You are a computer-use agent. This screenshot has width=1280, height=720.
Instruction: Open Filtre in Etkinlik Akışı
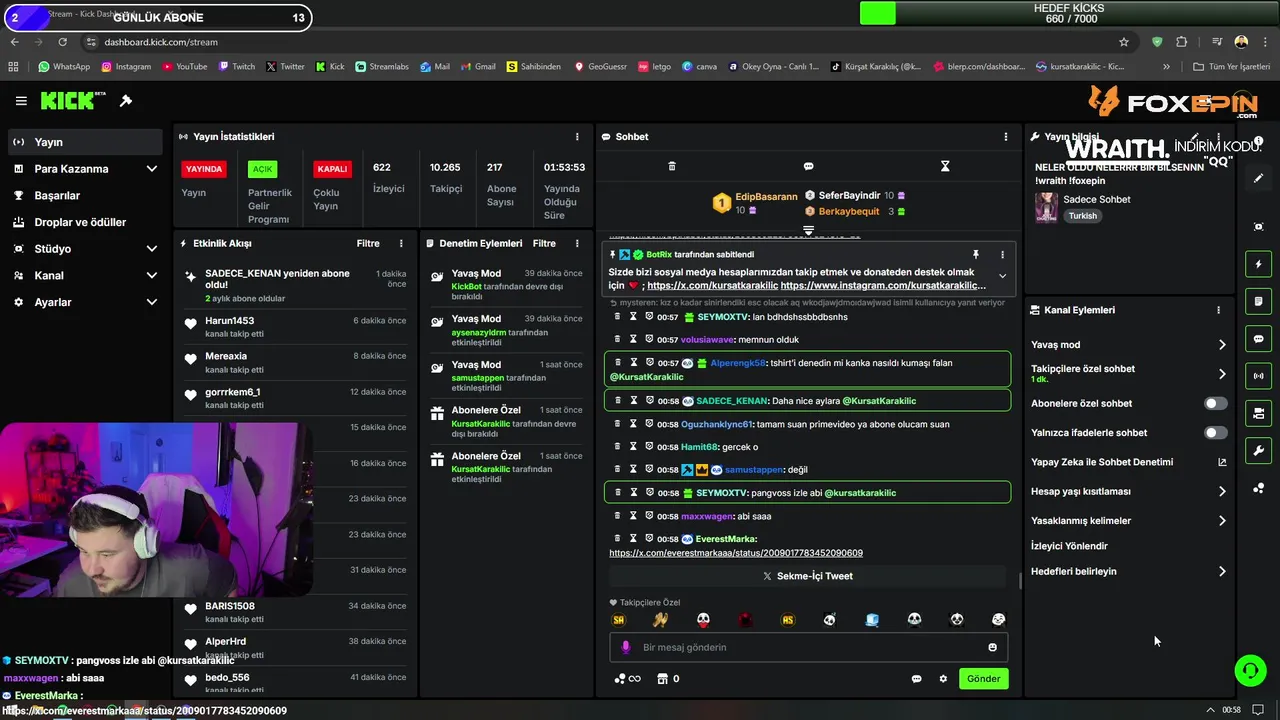[368, 243]
